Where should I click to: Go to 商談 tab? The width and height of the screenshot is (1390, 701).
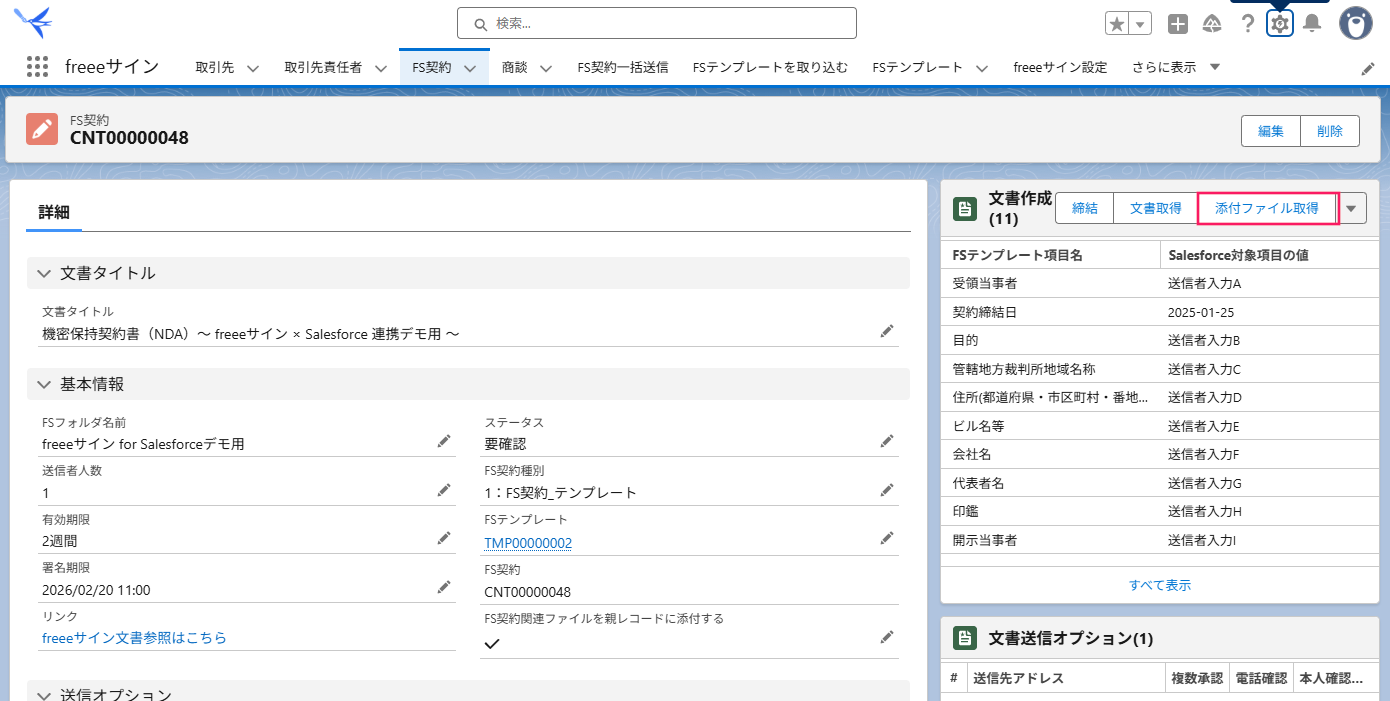(x=514, y=67)
